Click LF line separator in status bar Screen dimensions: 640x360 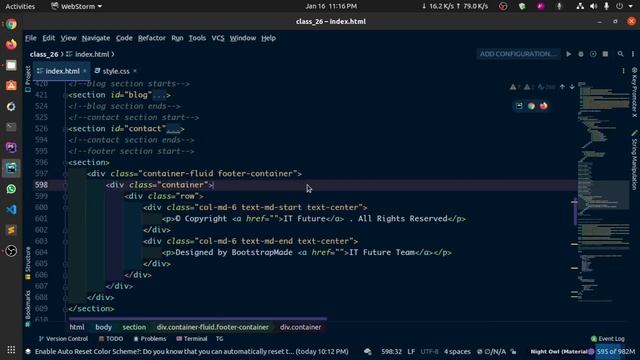tap(411, 351)
